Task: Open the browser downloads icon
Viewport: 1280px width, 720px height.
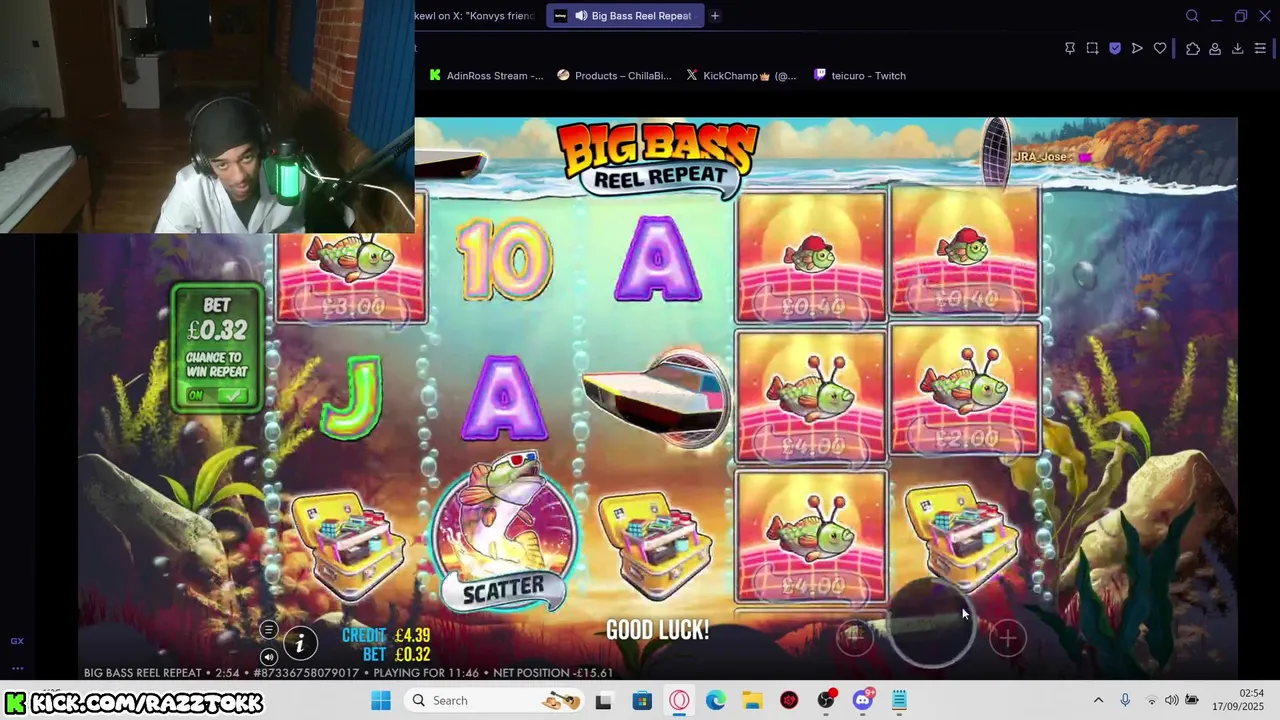Action: [1237, 48]
